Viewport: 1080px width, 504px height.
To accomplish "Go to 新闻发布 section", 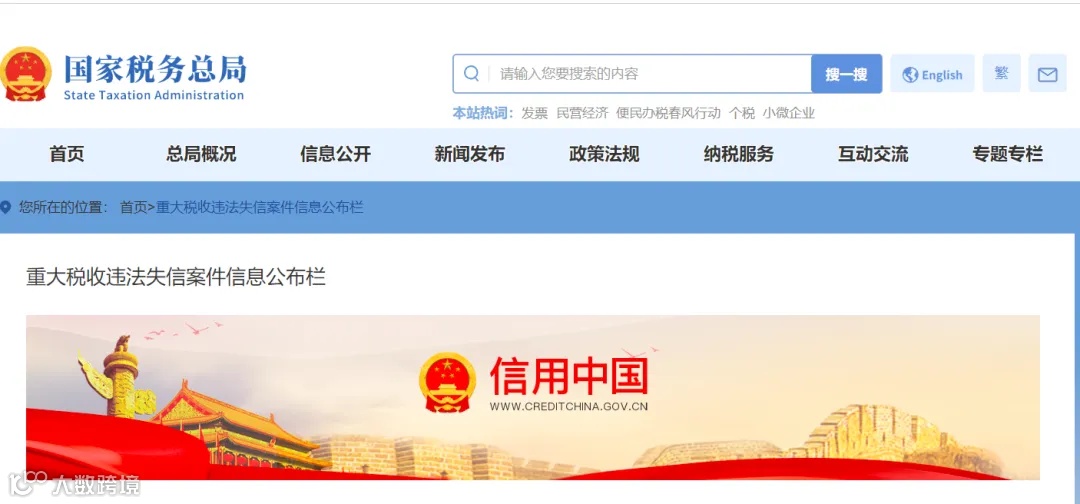I will click(x=470, y=154).
